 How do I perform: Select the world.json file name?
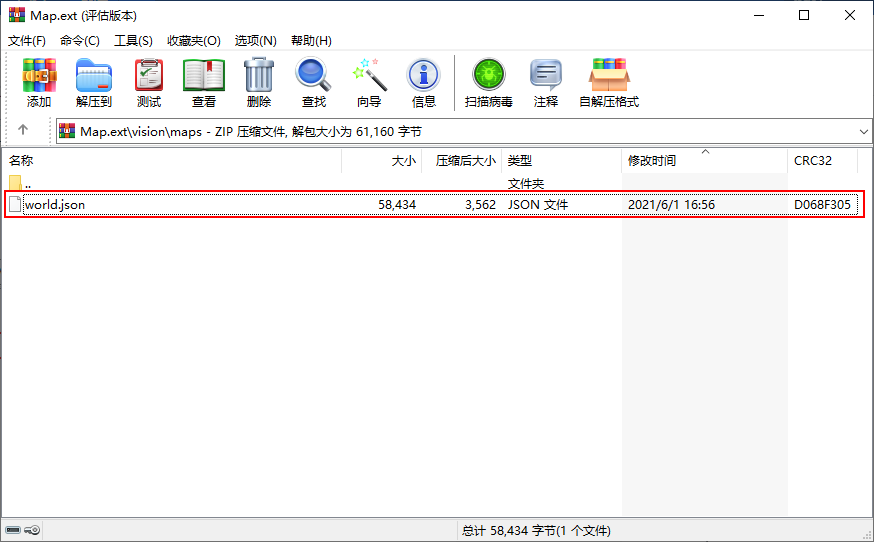click(x=55, y=205)
